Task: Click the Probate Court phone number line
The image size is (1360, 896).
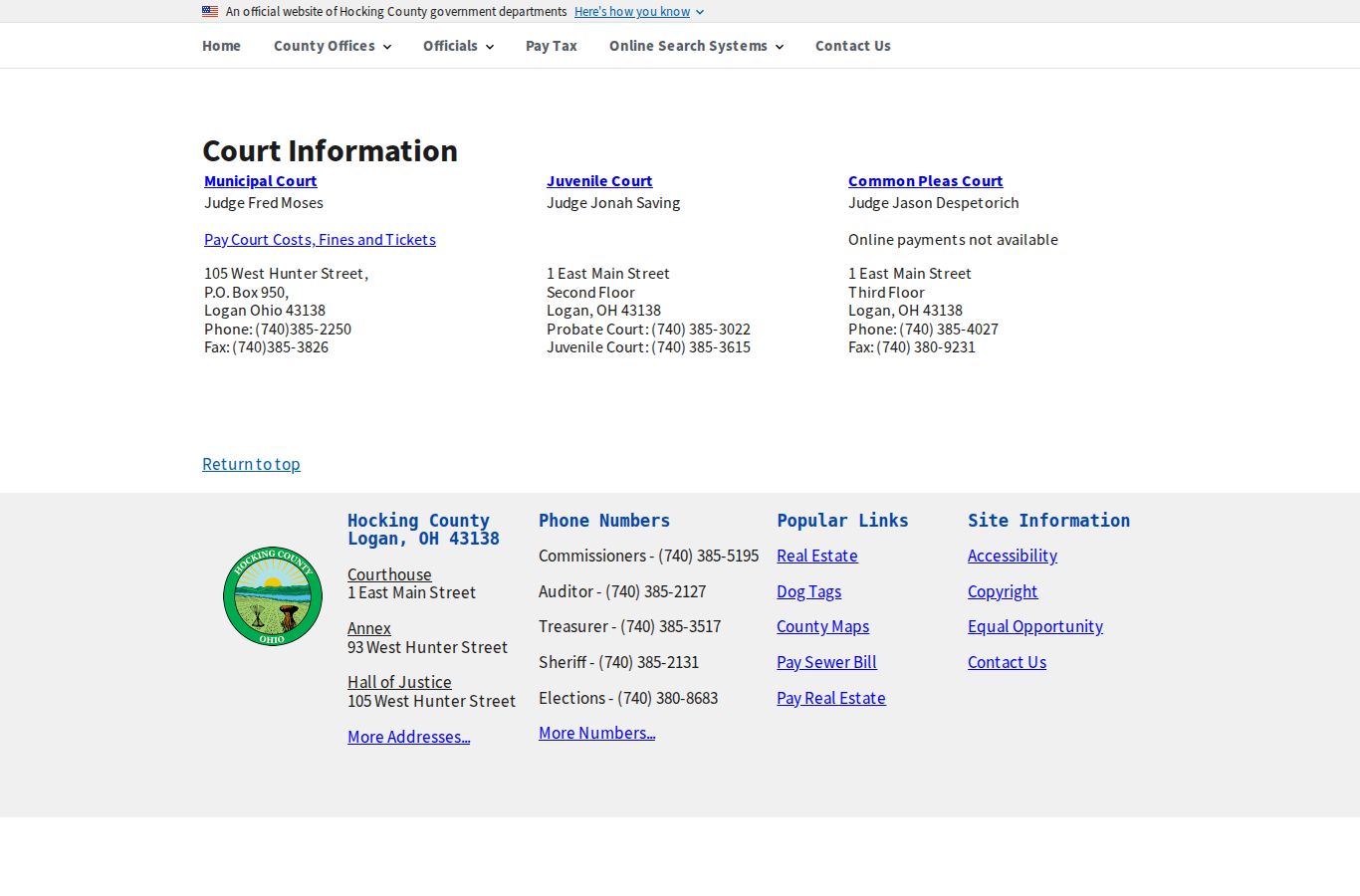Action: [x=649, y=330]
